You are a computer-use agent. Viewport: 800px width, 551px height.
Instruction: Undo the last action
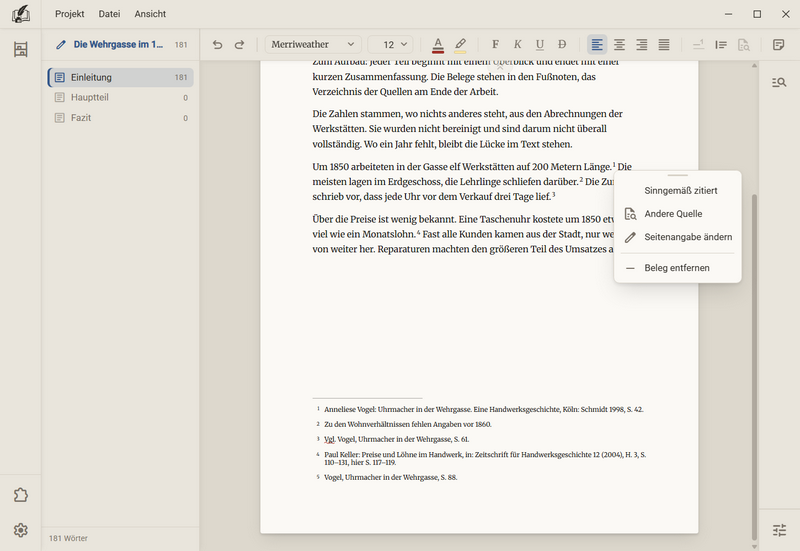[x=217, y=44]
